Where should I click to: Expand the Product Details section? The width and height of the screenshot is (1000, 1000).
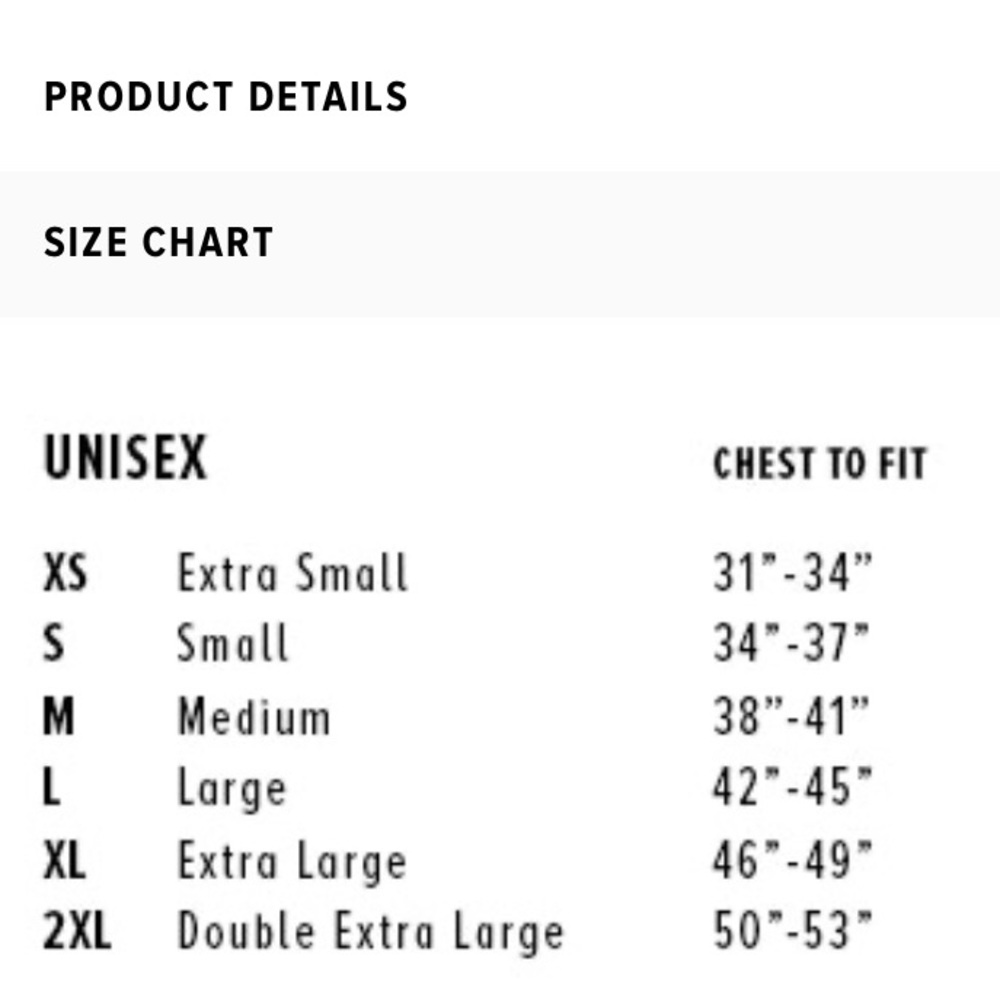pos(226,97)
